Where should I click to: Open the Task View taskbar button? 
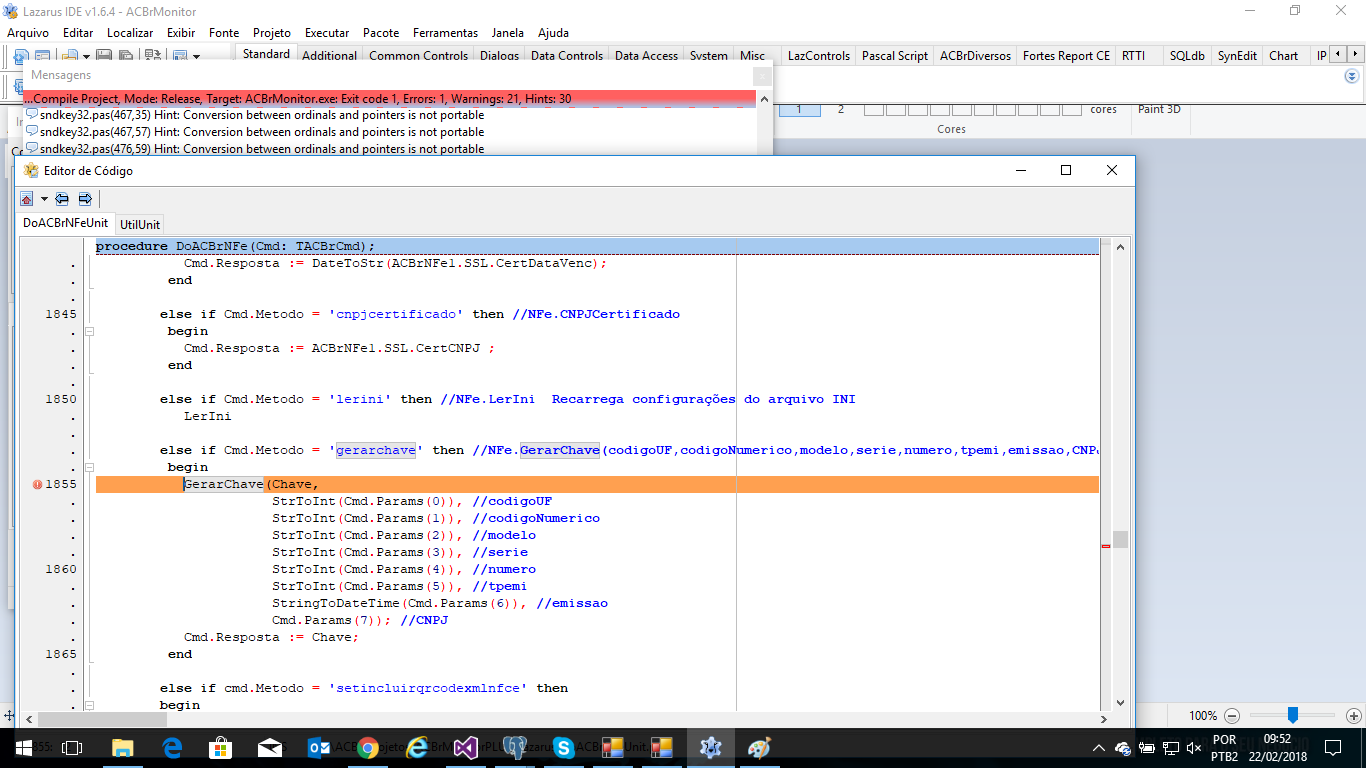[72, 747]
